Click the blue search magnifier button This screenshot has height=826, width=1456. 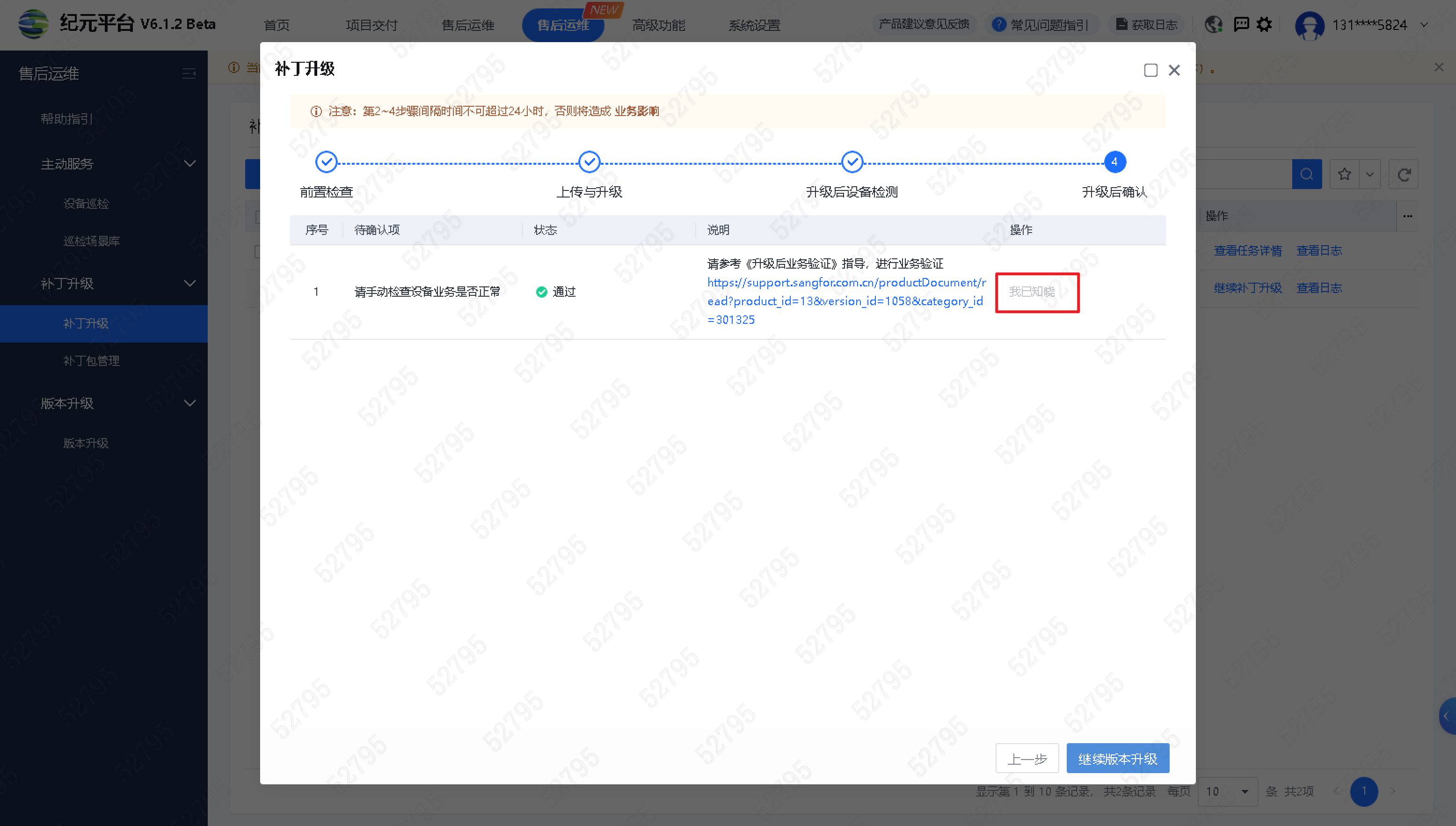point(1306,174)
